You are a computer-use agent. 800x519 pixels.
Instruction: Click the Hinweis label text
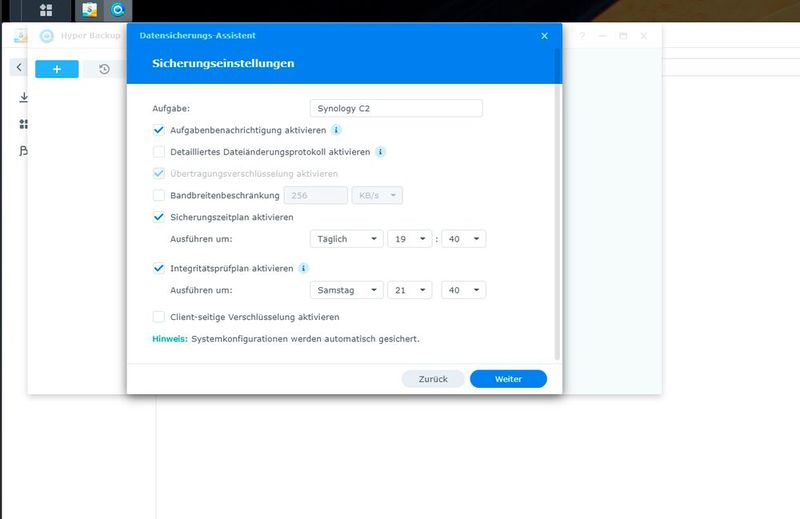(170, 339)
